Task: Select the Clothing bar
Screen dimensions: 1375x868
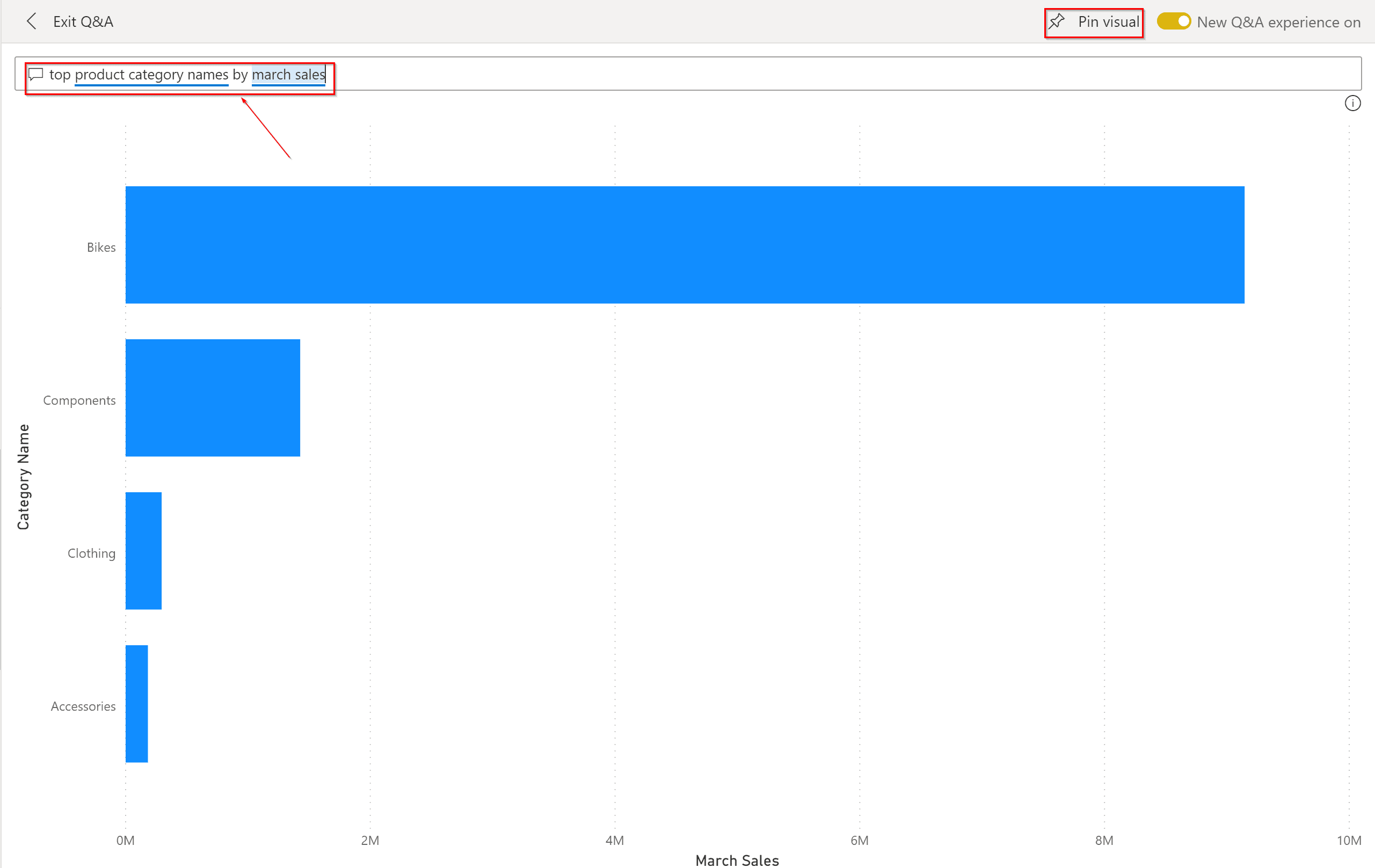Action: pos(143,551)
